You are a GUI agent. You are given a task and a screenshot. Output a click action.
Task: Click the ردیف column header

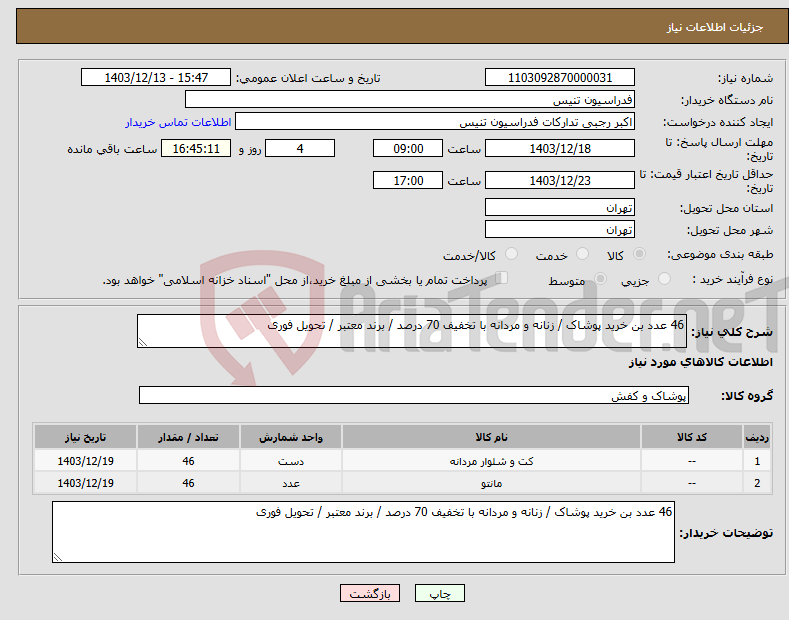point(757,437)
